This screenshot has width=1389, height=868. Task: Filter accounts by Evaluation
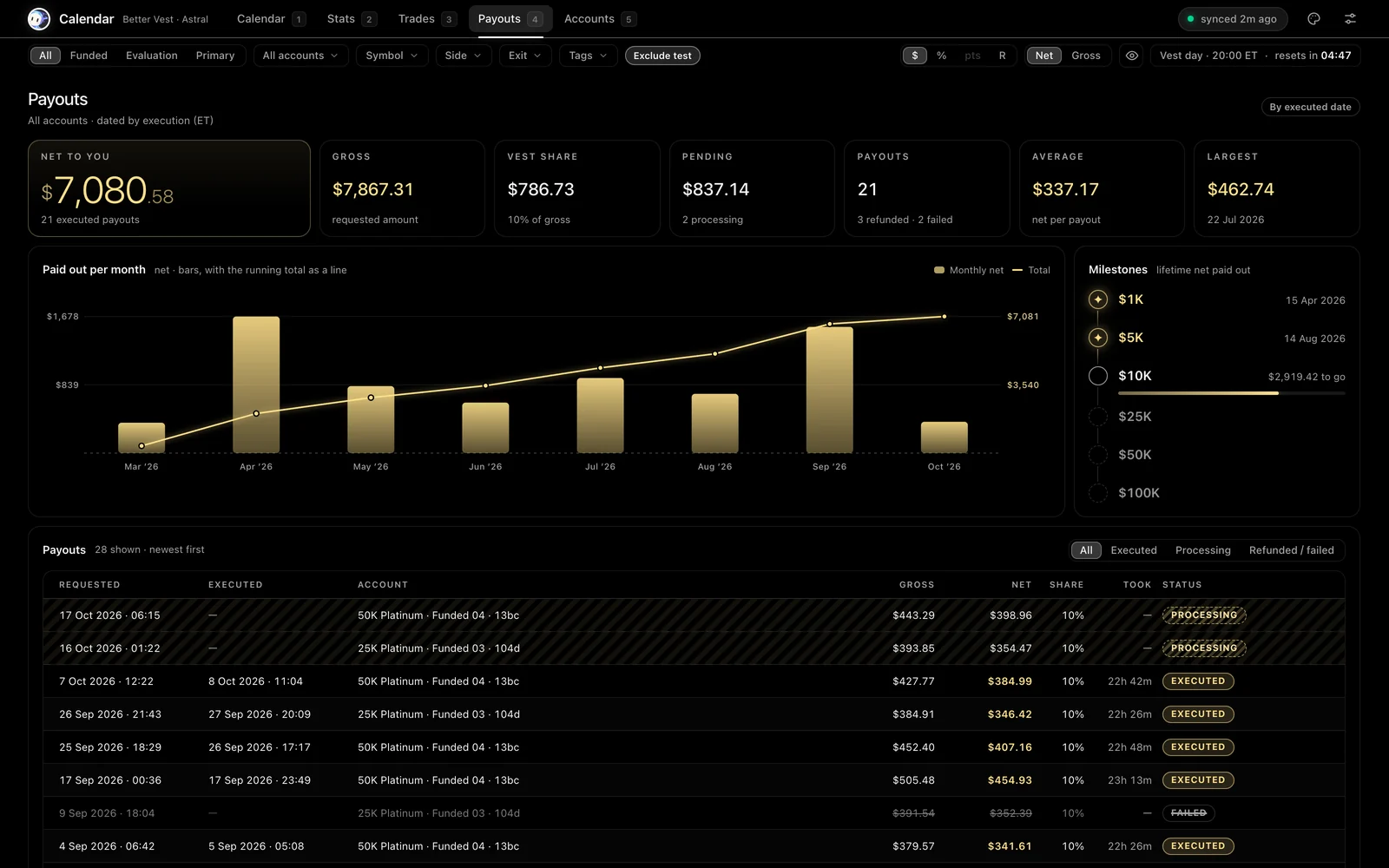pos(152,56)
